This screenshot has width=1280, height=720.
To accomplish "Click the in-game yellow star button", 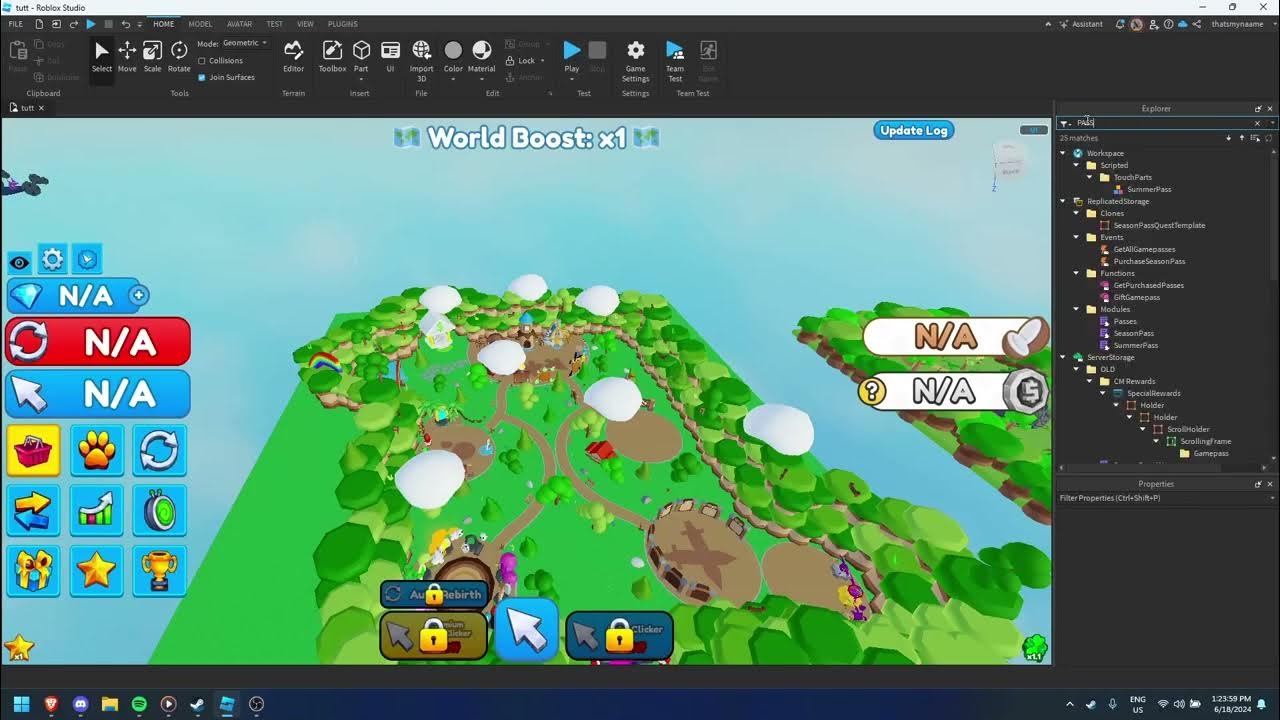I will [x=97, y=571].
